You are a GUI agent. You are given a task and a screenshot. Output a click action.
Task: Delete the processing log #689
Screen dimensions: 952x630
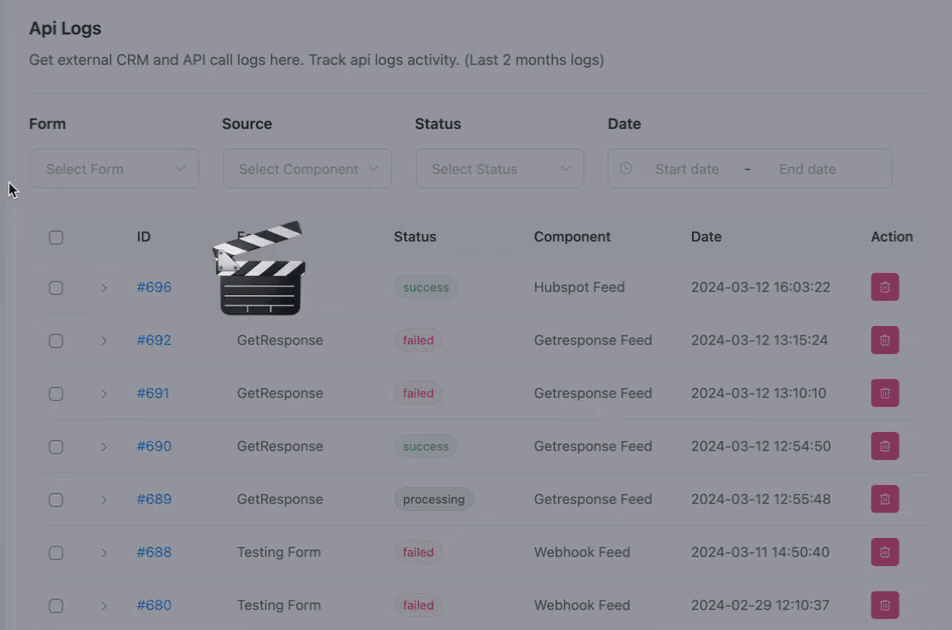point(884,499)
